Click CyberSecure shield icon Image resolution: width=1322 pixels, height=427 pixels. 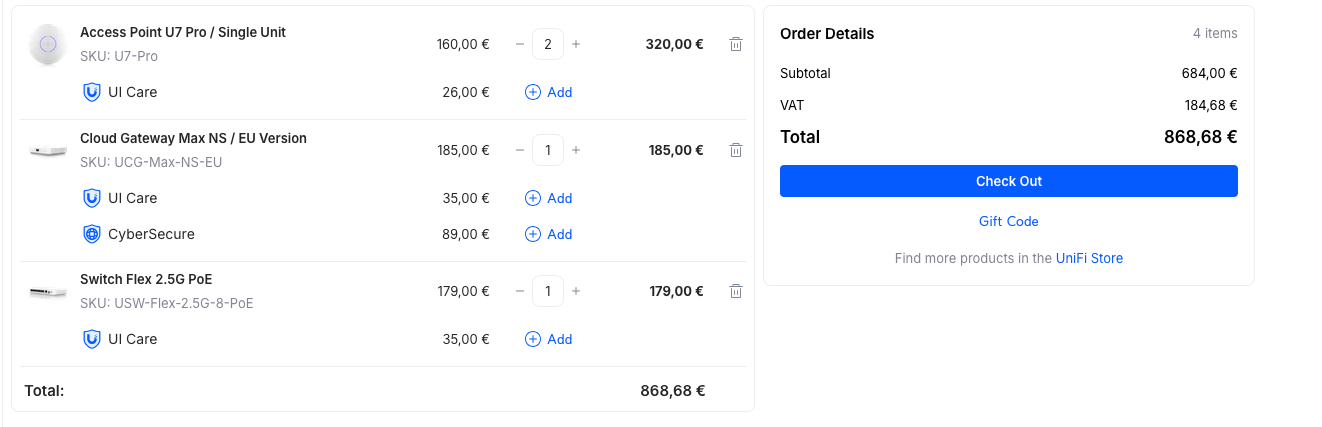(x=91, y=234)
